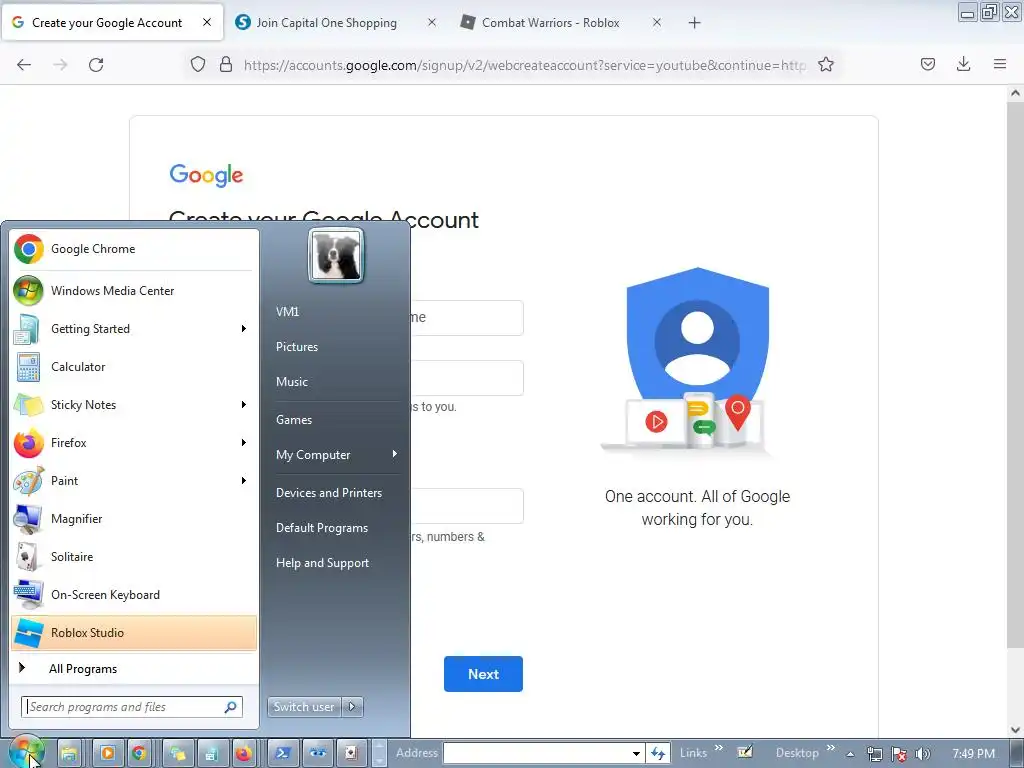
Task: Open the Firefox hamburger menu
Action: [x=999, y=64]
